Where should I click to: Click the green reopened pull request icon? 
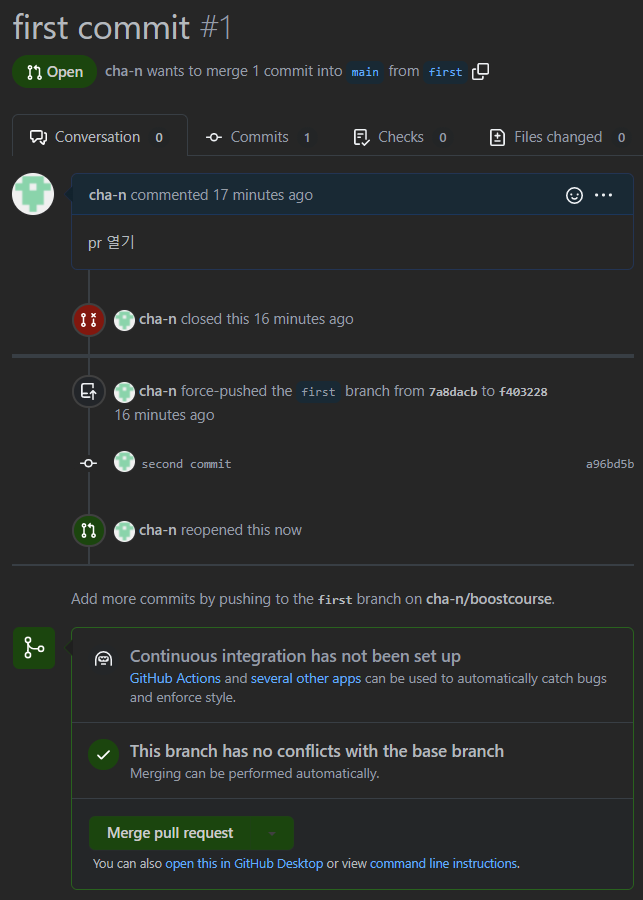[88, 530]
